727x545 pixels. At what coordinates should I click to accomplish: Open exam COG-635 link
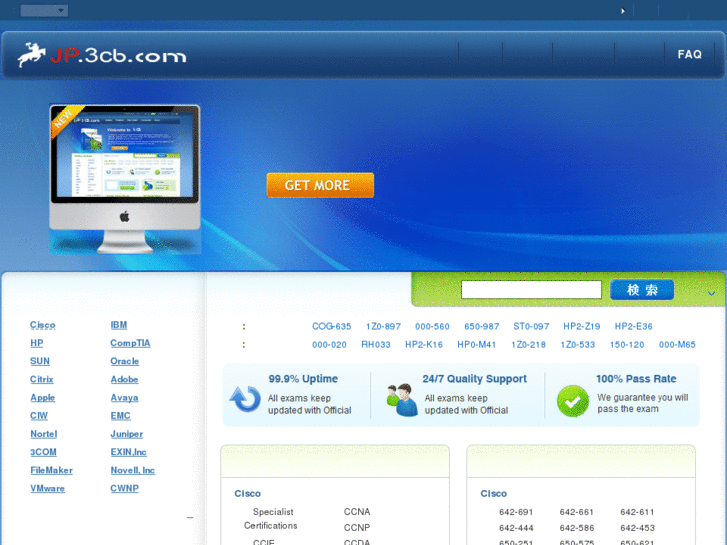pos(332,327)
